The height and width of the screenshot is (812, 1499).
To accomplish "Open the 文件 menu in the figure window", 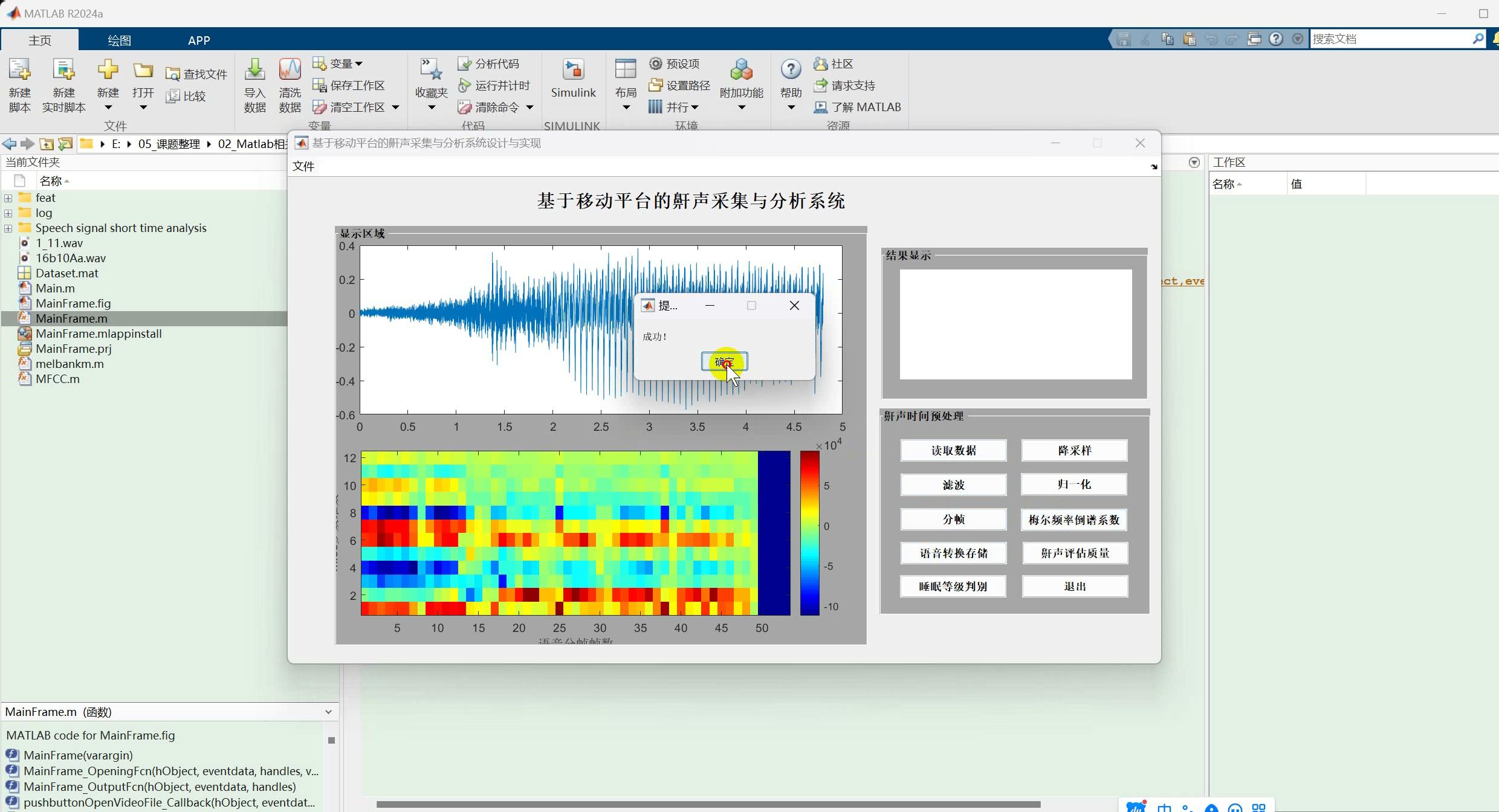I will 303,166.
